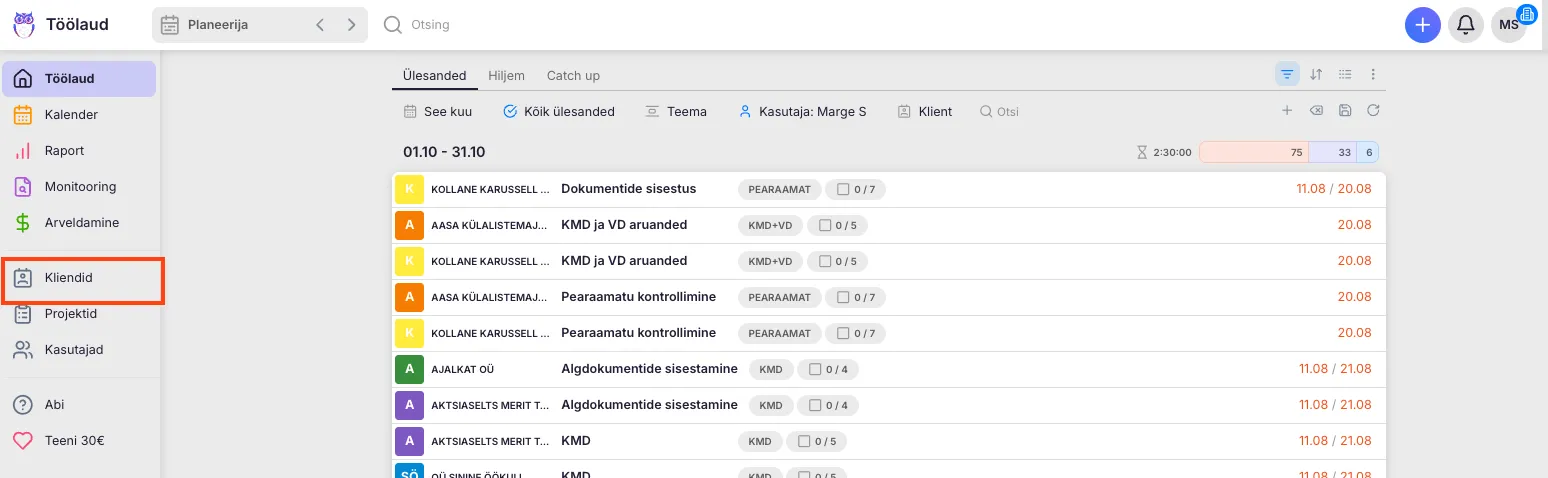Tick the checklist box for Dokumentide sisestus
The height and width of the screenshot is (478, 1548).
click(x=843, y=189)
